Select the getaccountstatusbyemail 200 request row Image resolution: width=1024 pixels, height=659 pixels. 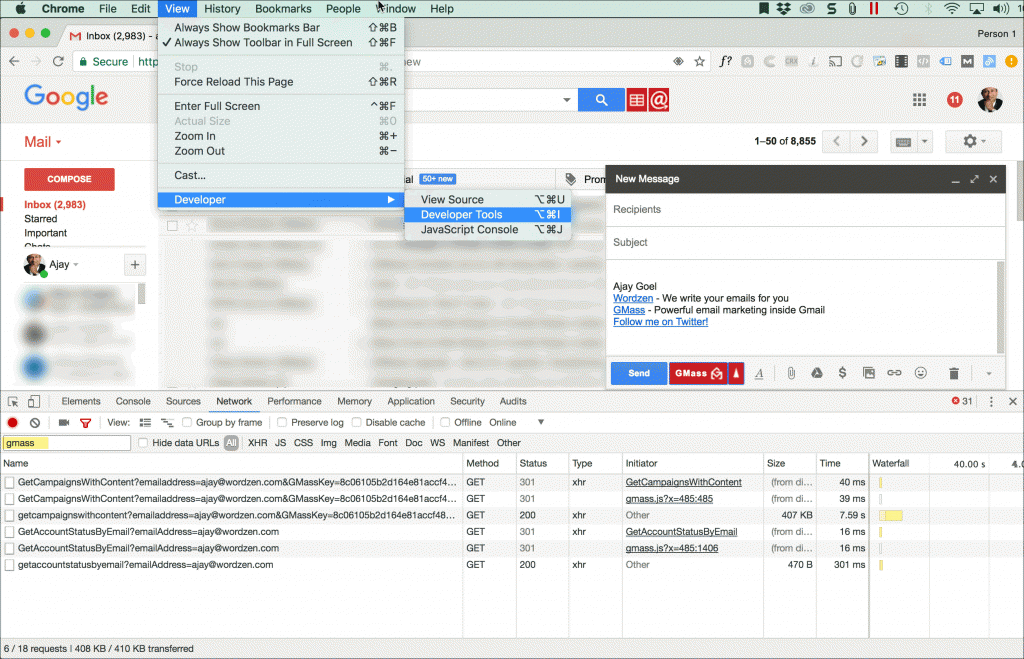[x=434, y=565]
